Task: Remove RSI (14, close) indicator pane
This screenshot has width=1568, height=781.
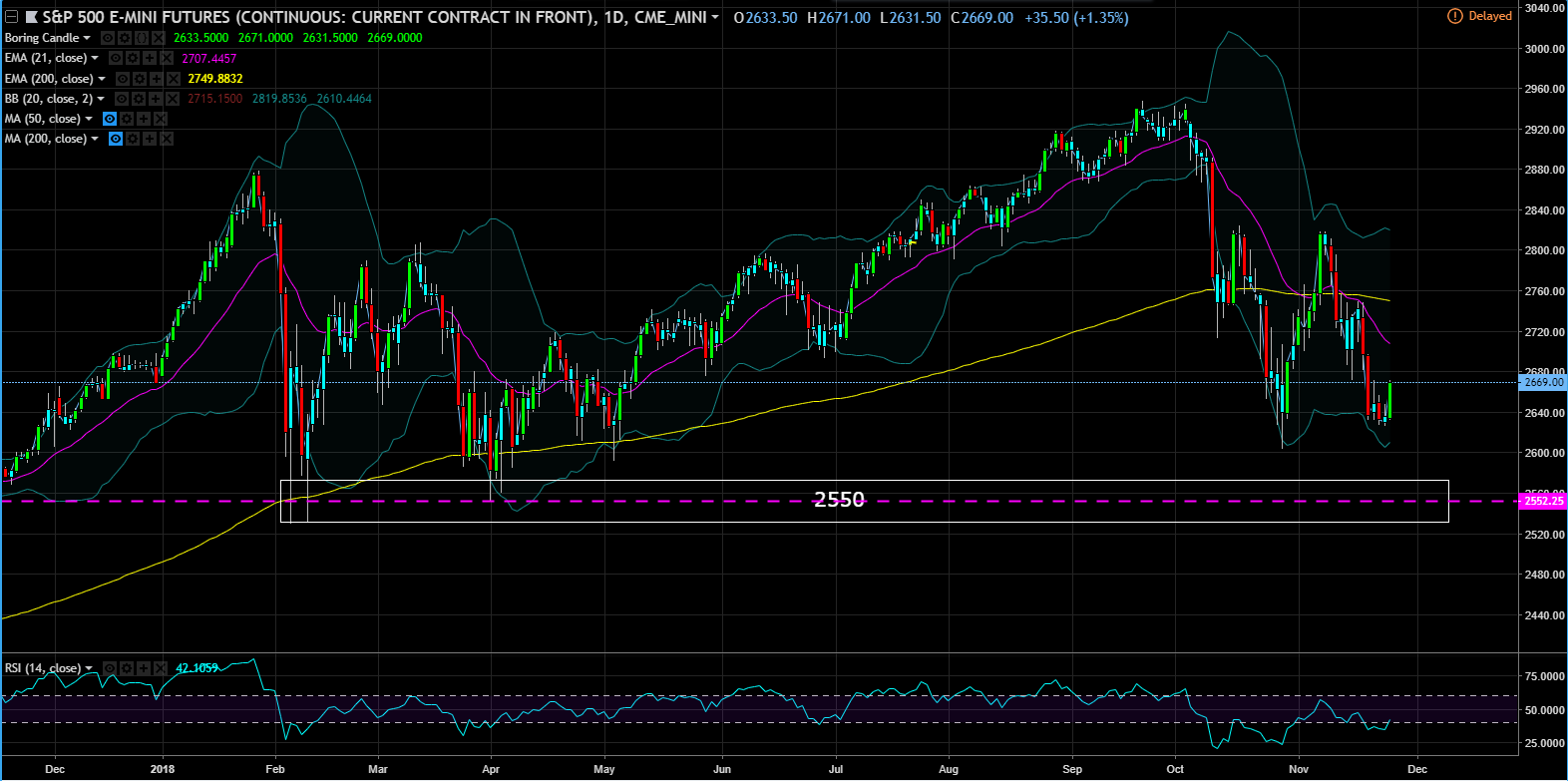Action: pos(160,668)
